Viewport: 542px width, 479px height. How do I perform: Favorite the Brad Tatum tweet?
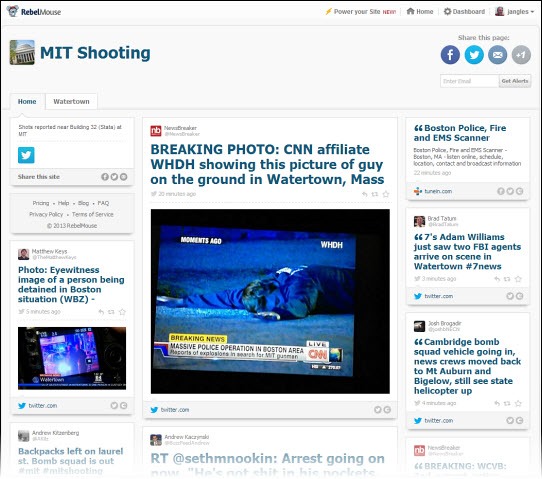tap(518, 279)
